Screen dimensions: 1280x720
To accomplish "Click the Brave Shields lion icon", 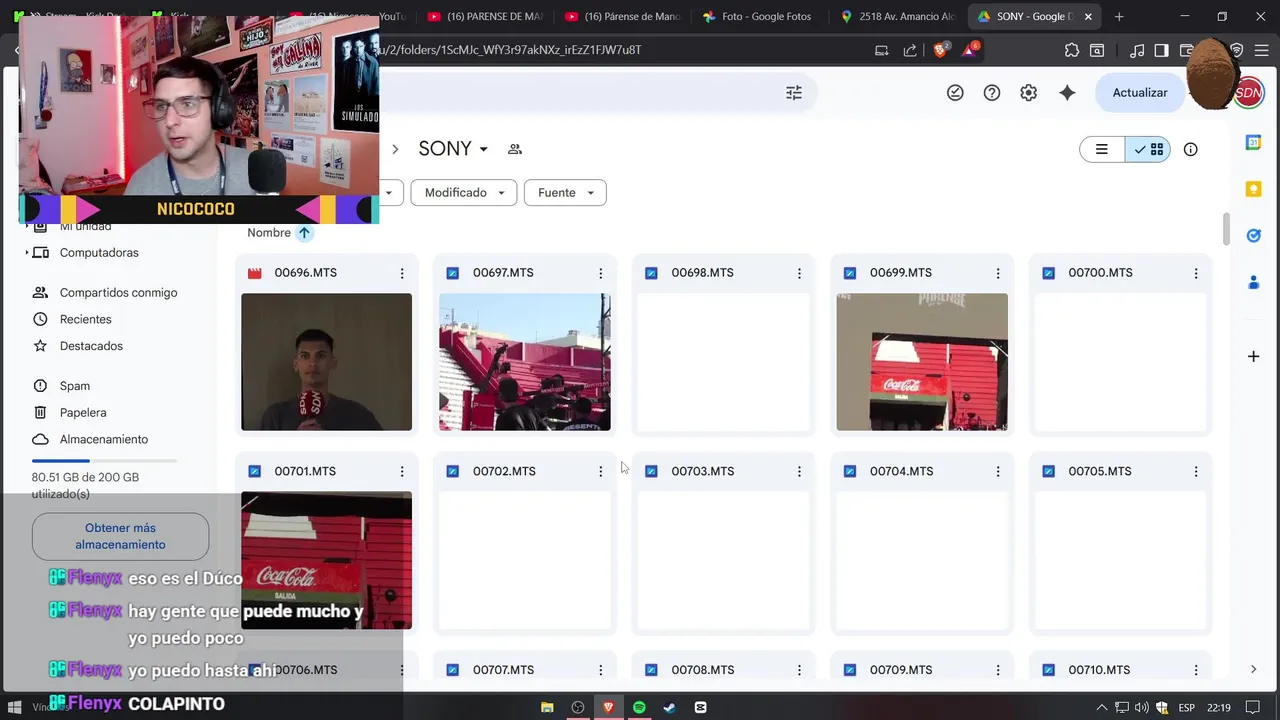I will point(940,50).
